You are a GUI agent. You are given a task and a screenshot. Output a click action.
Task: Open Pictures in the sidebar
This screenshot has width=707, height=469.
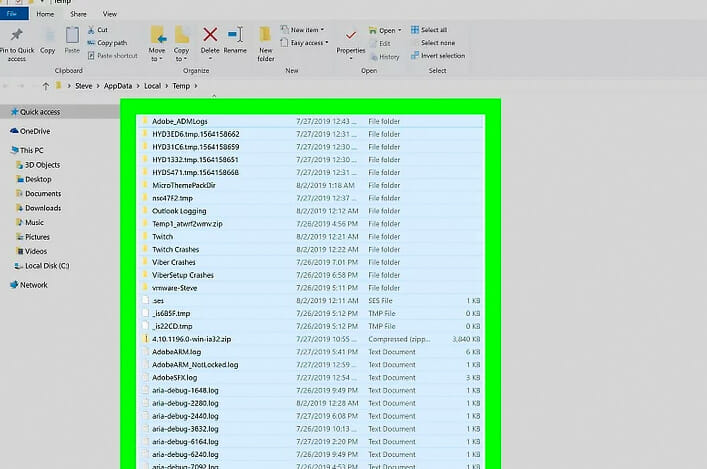click(33, 237)
